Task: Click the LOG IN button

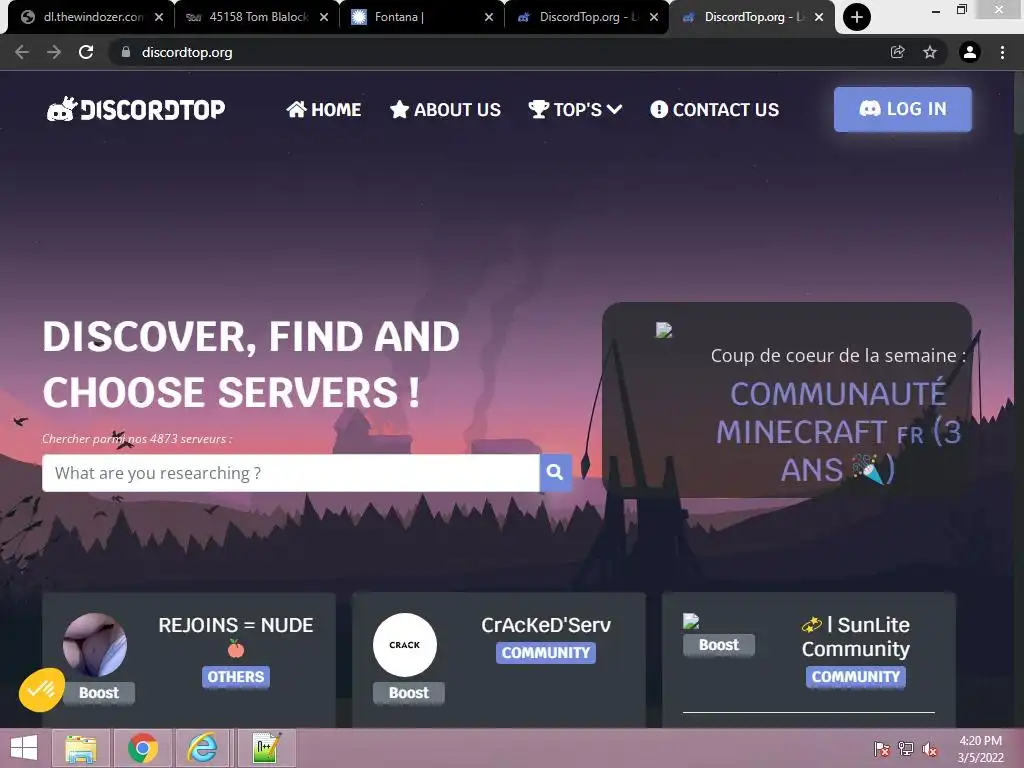Action: tap(903, 109)
